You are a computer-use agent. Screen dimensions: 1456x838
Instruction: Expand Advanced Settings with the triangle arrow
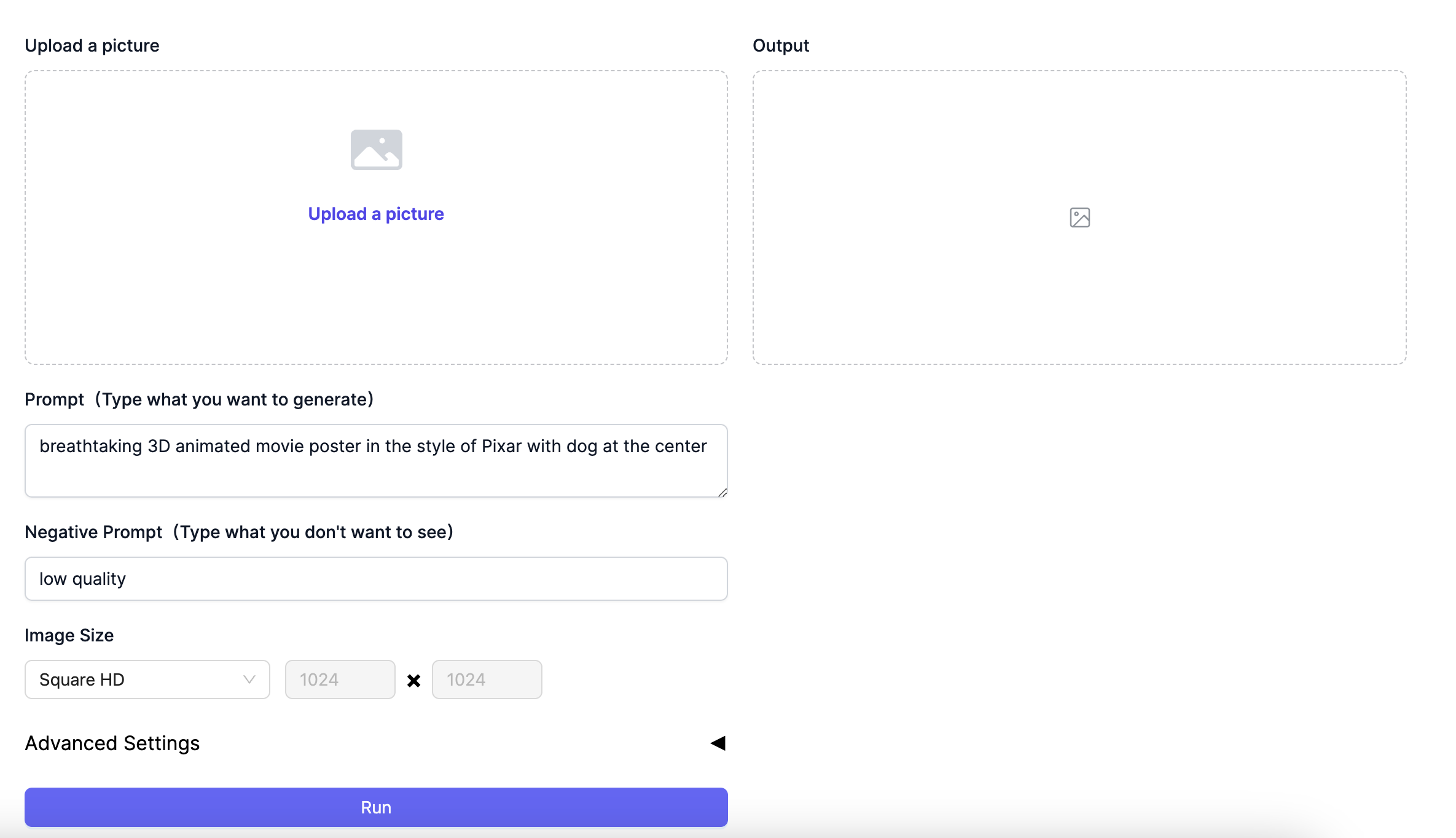point(718,743)
